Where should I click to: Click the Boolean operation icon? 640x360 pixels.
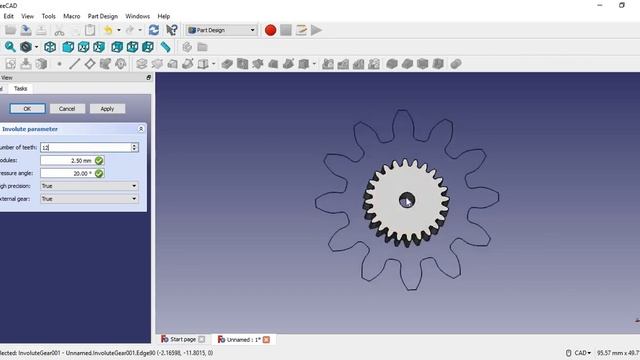coord(456,64)
